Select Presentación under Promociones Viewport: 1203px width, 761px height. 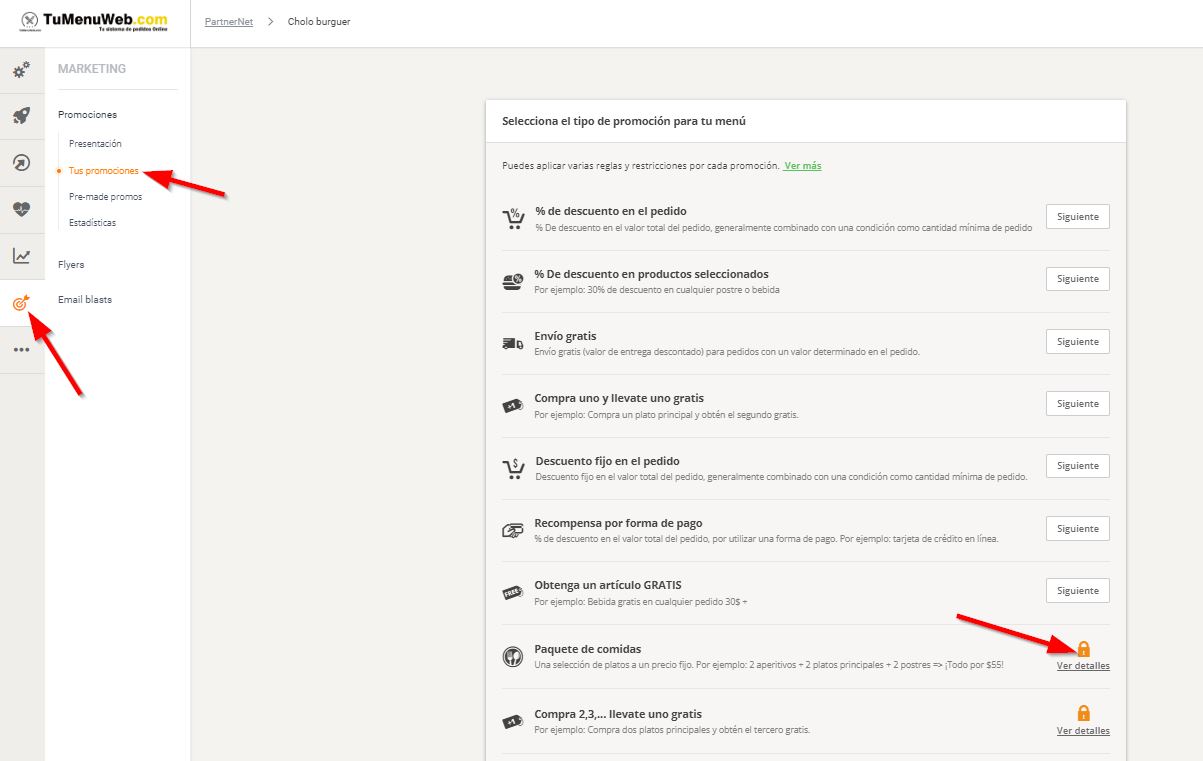tap(95, 144)
